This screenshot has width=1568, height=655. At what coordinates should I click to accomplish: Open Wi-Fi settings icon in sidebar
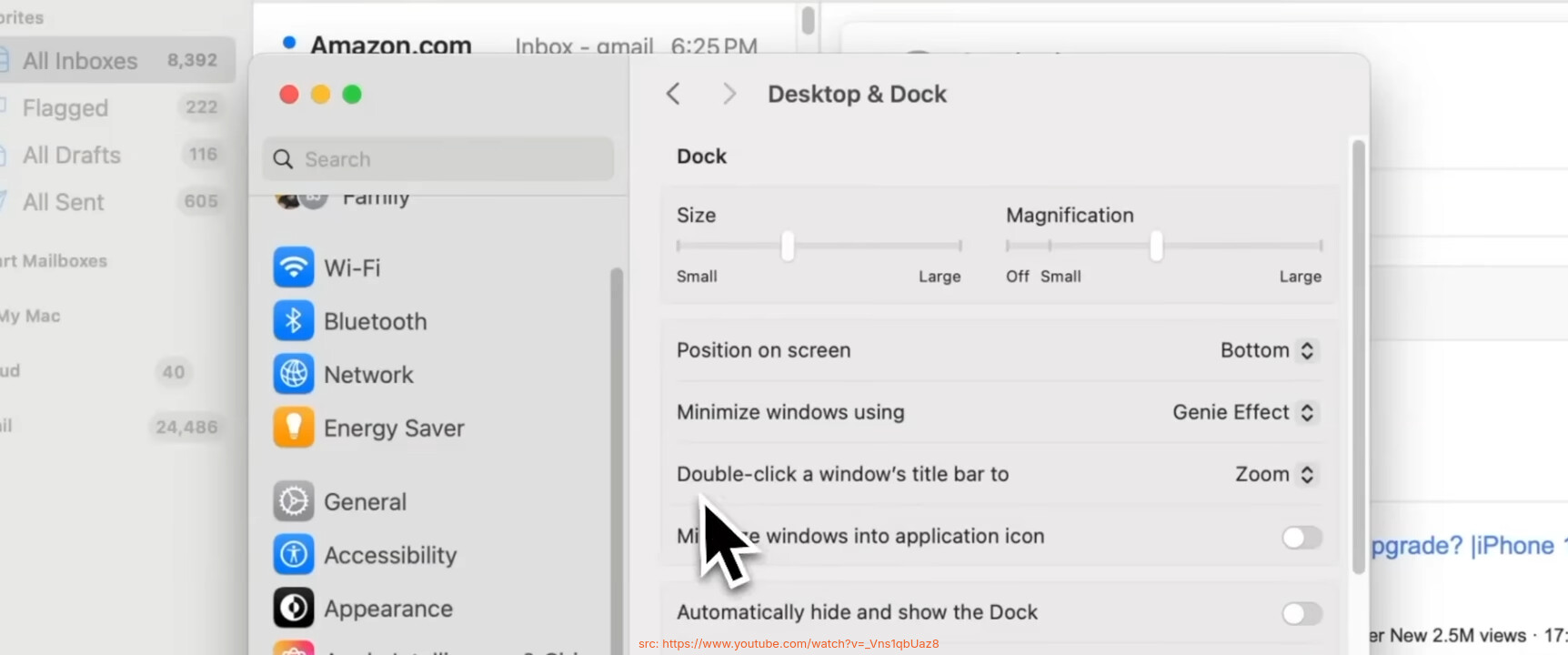[294, 267]
